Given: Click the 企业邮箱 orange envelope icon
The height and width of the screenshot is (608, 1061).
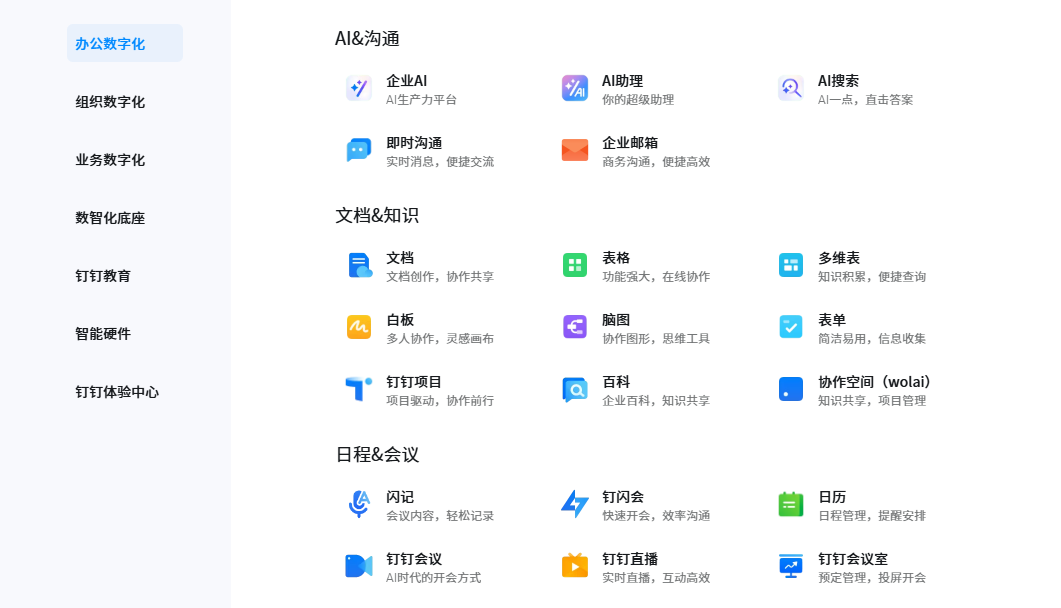Looking at the screenshot, I should tap(574, 151).
